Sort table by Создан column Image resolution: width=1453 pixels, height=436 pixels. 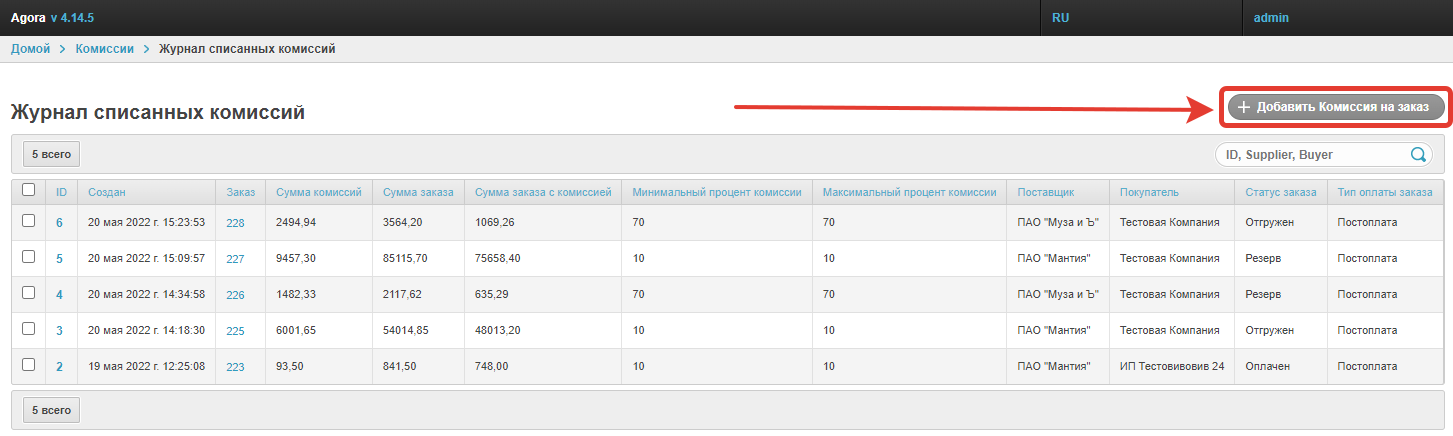pos(107,192)
